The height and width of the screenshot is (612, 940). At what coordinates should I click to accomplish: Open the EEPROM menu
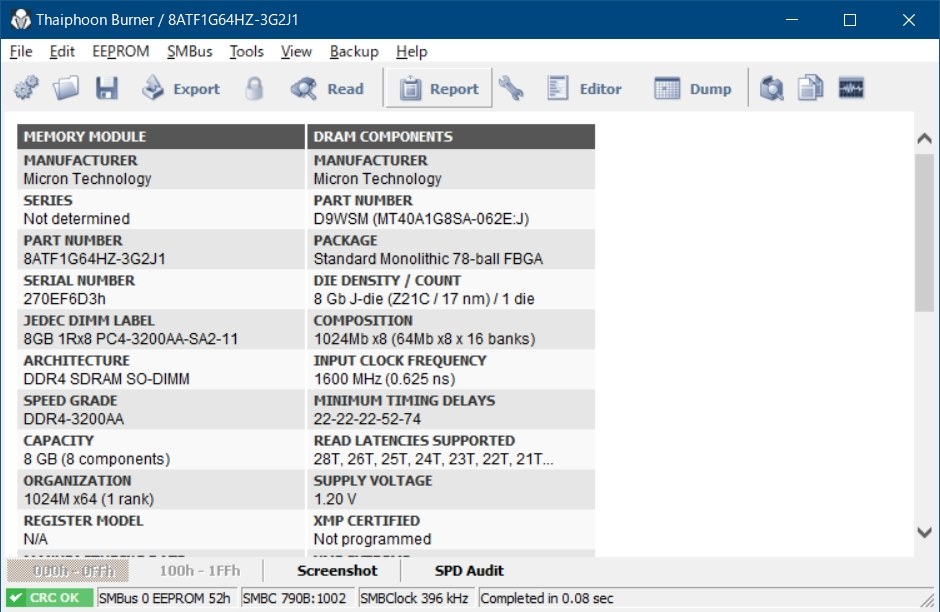click(x=120, y=52)
